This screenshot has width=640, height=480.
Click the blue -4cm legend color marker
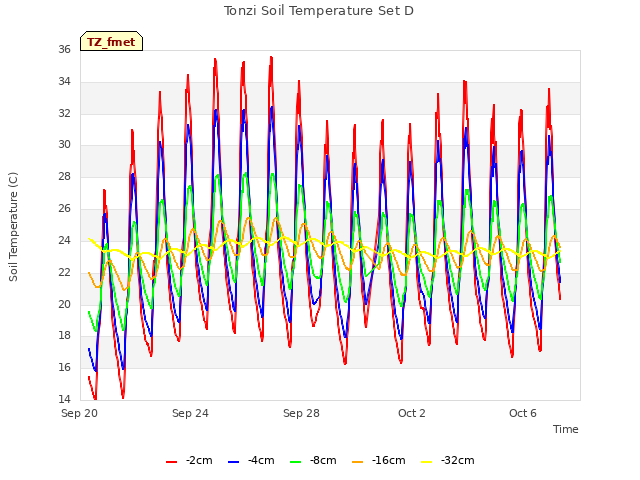tap(233, 462)
